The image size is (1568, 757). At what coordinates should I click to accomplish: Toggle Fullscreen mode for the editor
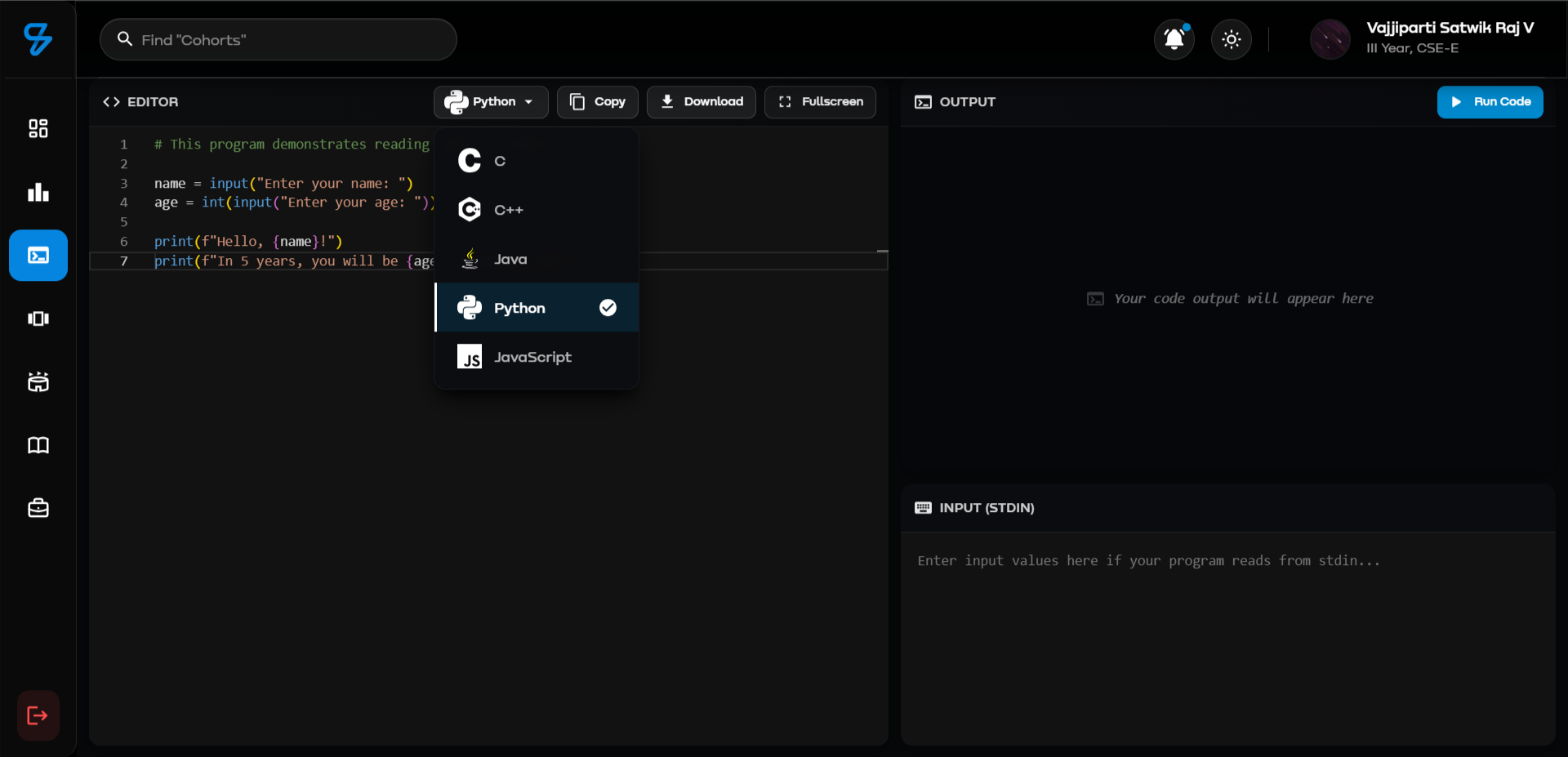tap(820, 102)
